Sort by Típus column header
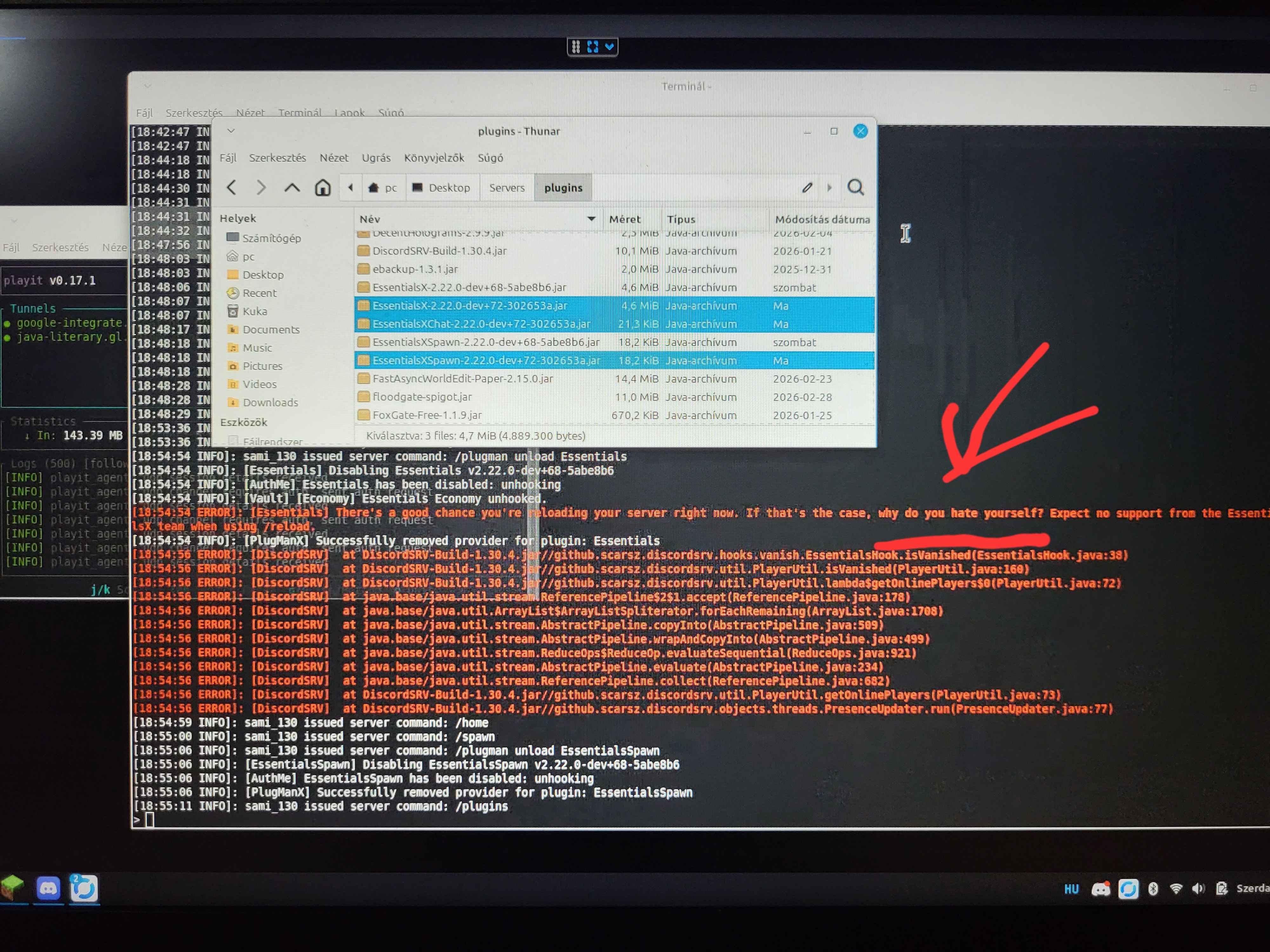This screenshot has width=1270, height=952. [x=715, y=219]
